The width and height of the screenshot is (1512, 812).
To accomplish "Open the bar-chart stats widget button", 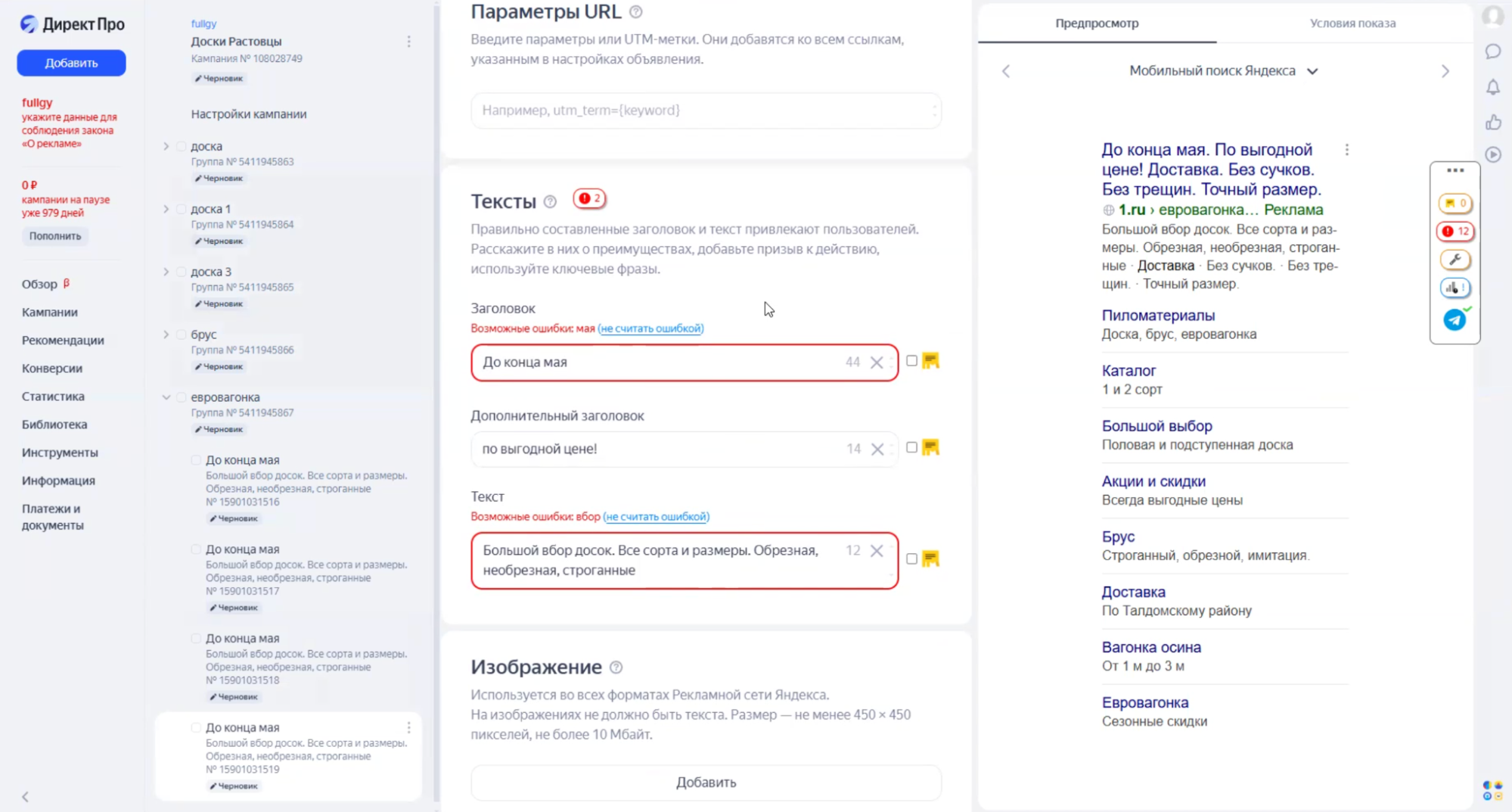I will pyautogui.click(x=1455, y=288).
